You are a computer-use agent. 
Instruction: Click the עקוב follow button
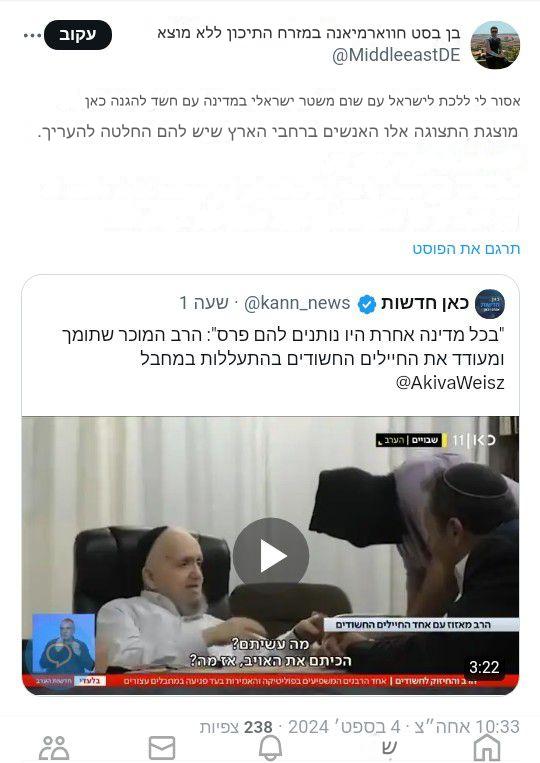point(78,35)
